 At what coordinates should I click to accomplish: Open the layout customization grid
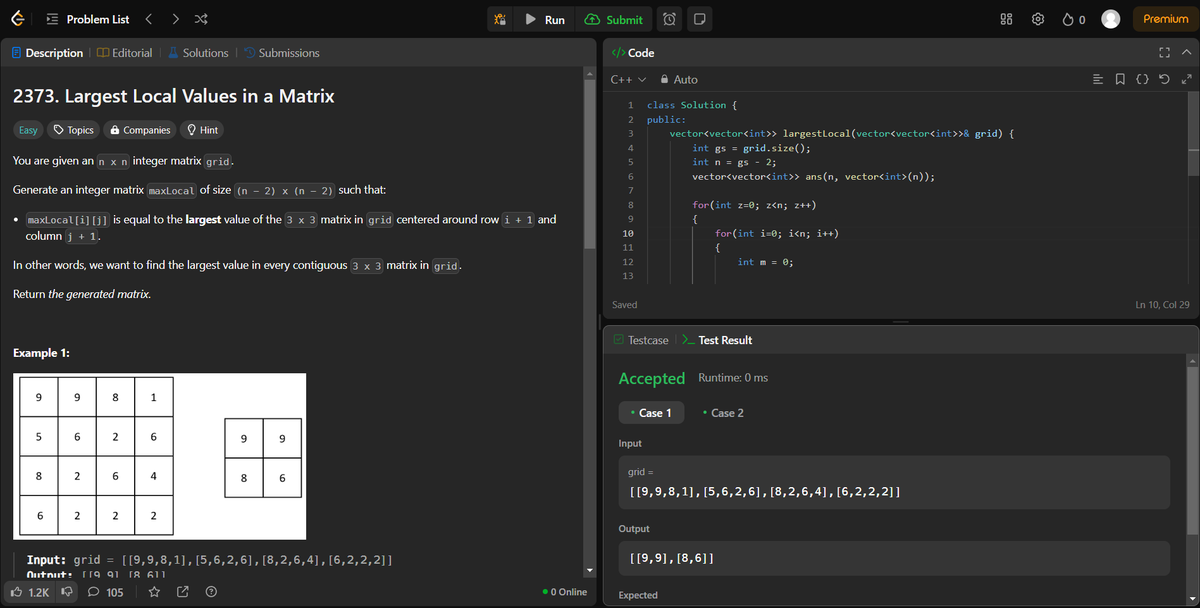[1005, 18]
